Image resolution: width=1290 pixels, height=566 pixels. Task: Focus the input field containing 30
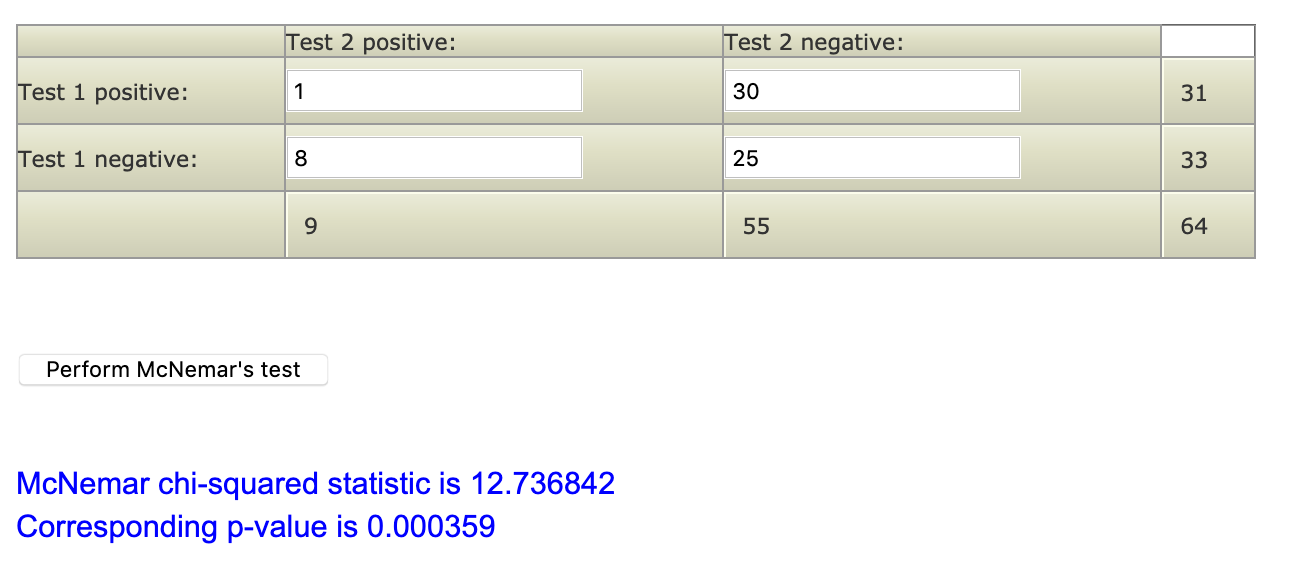click(x=871, y=91)
